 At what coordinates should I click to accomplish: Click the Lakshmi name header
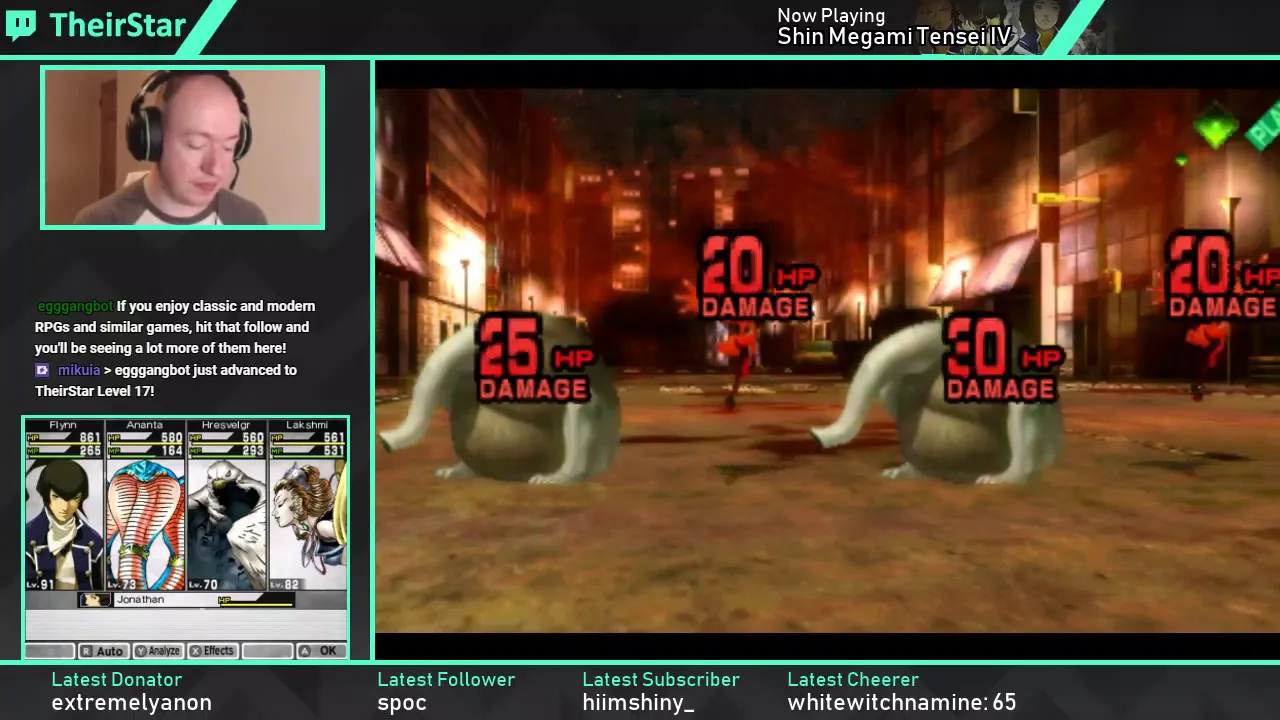pos(307,425)
